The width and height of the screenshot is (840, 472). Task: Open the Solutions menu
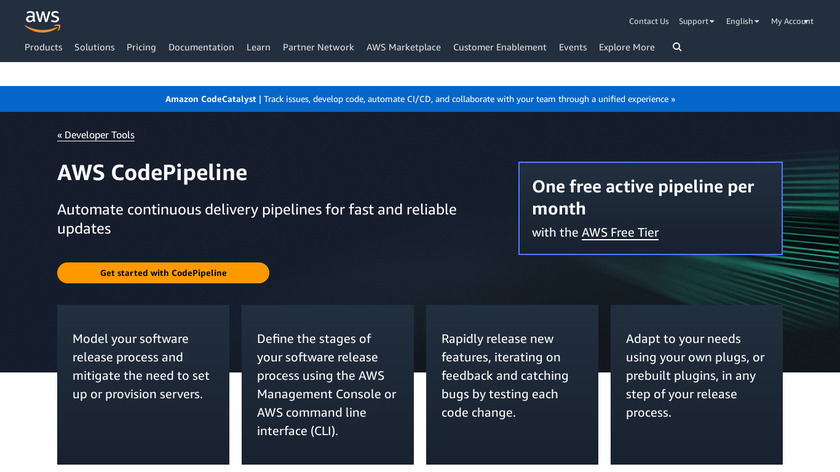pyautogui.click(x=94, y=47)
